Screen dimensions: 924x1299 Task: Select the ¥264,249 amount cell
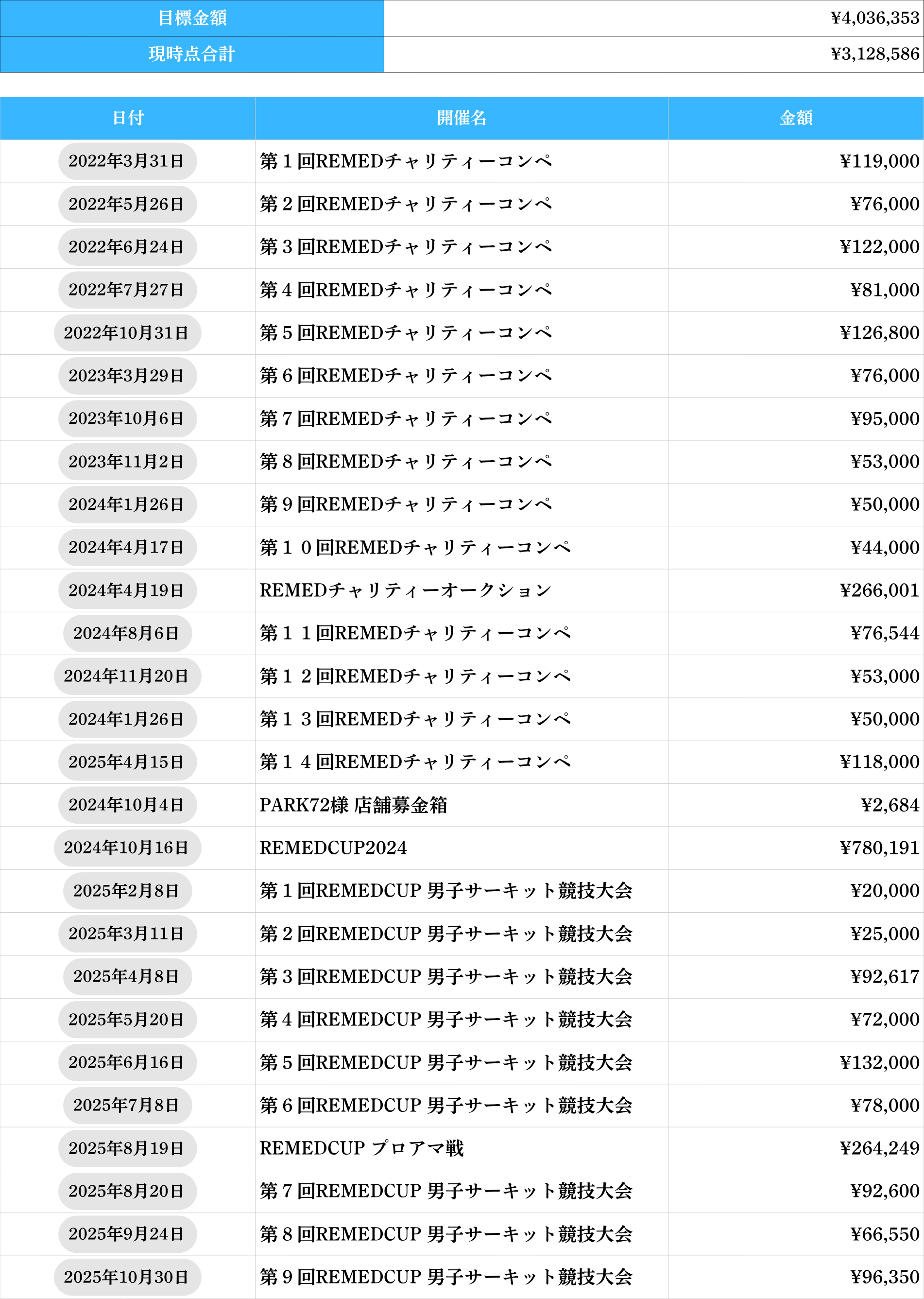879,1148
